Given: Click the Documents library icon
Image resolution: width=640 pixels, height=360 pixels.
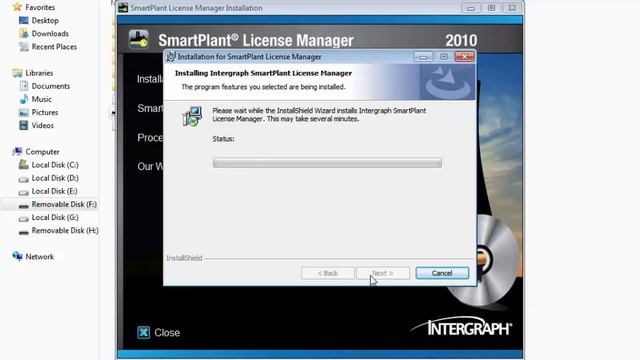Looking at the screenshot, I should pos(24,86).
